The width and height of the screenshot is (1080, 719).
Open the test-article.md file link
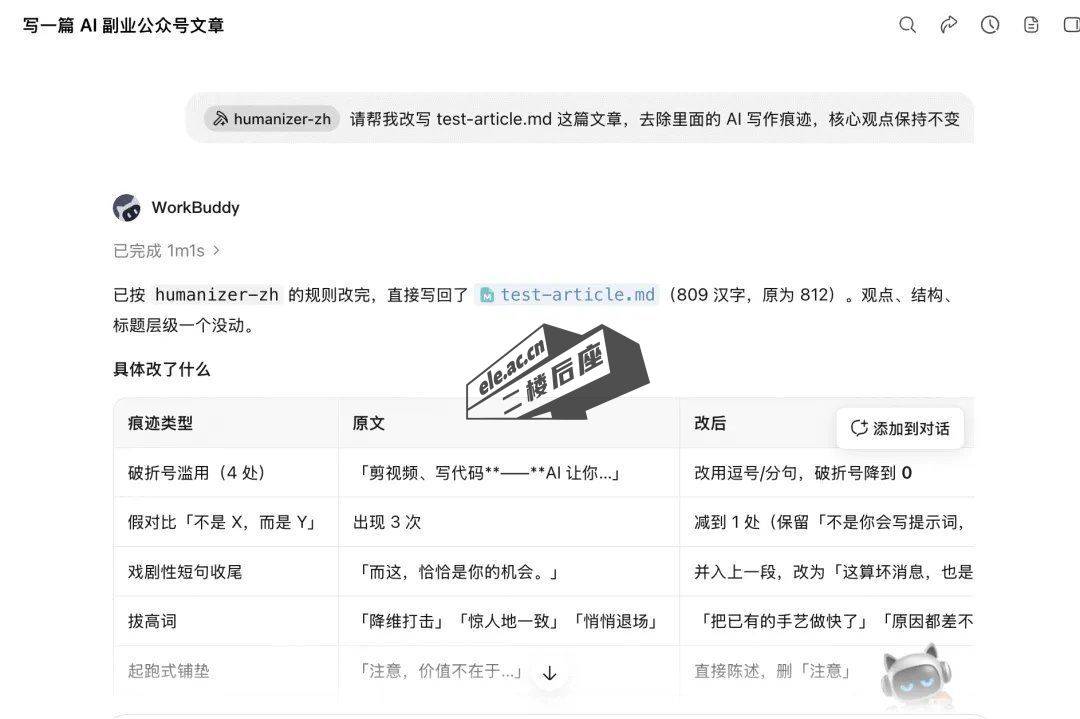tap(567, 295)
